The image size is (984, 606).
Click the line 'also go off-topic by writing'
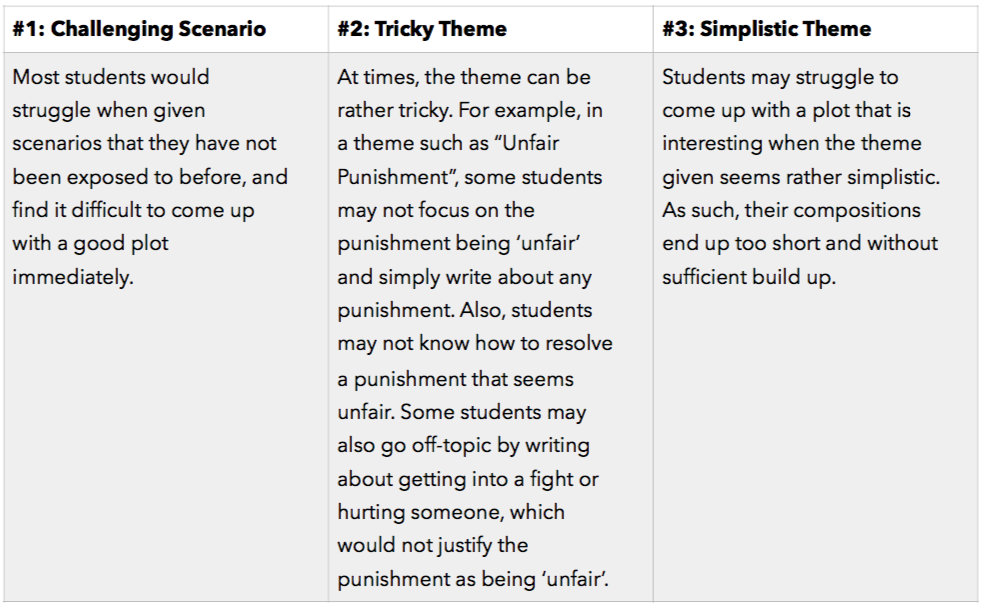pos(463,445)
